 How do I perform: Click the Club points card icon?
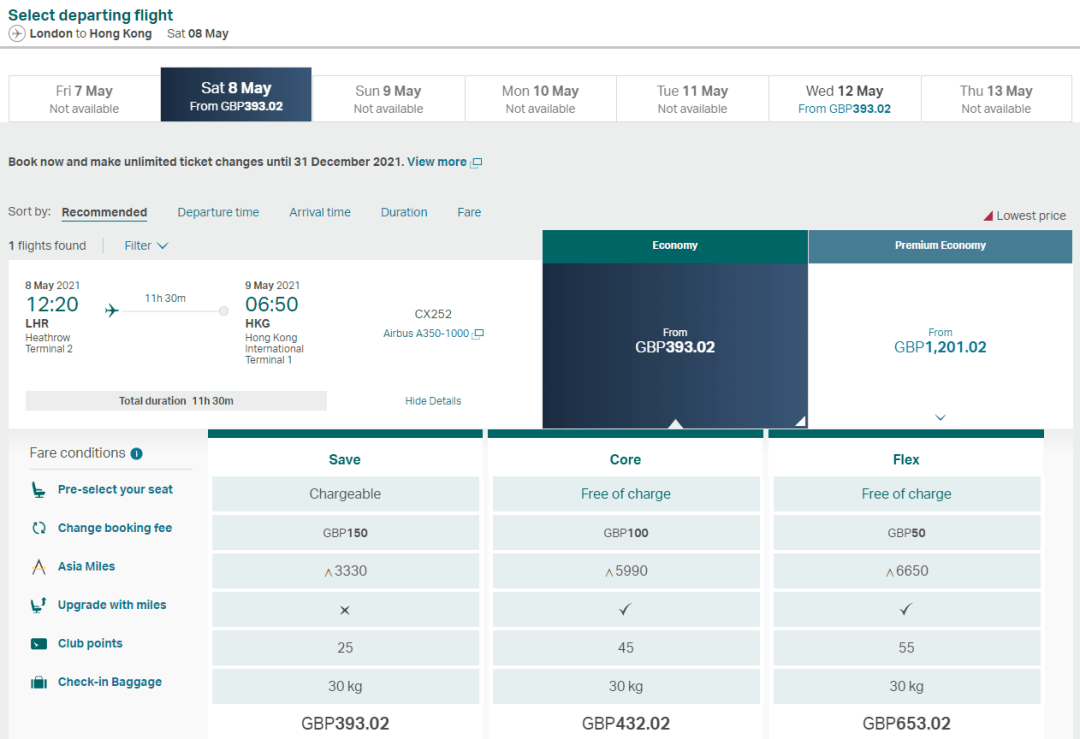point(39,644)
